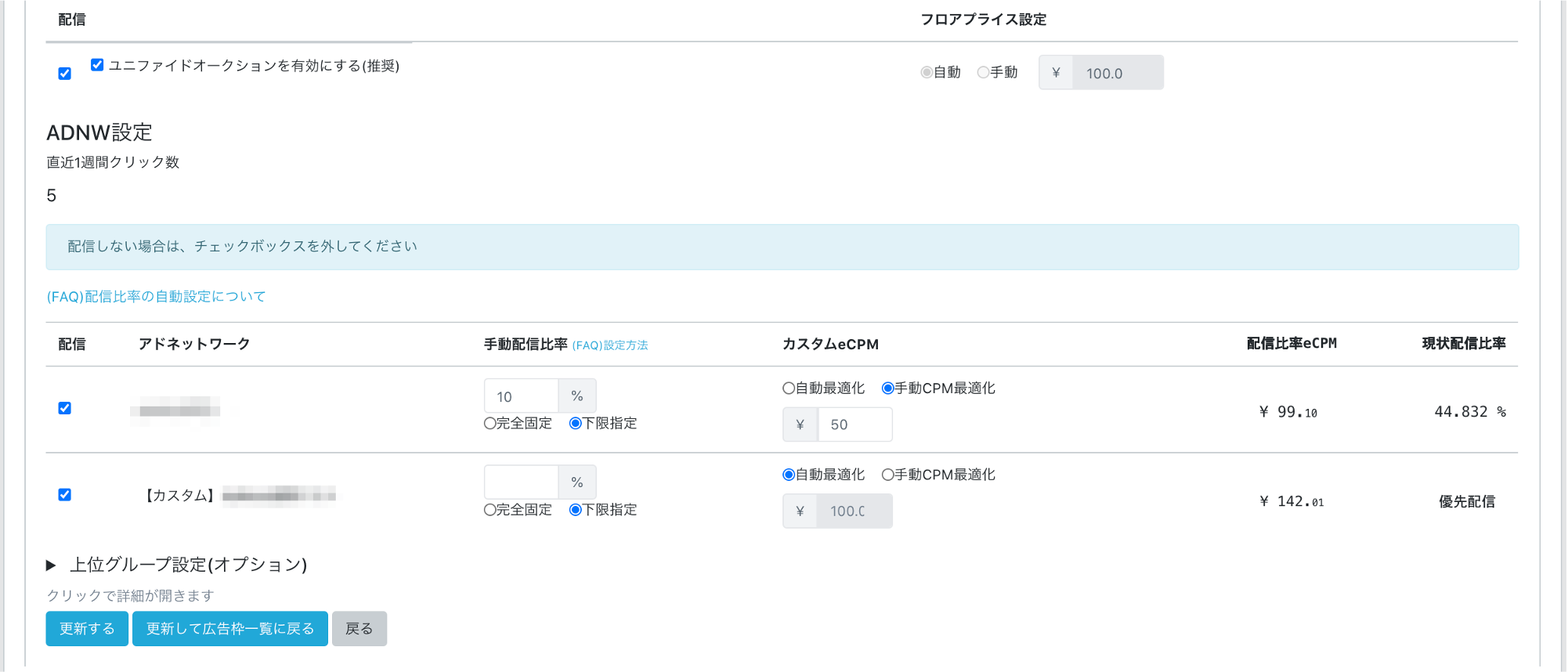Click the ¥ 99.10 eCPM value
The height and width of the screenshot is (672, 1568).
coord(1288,412)
